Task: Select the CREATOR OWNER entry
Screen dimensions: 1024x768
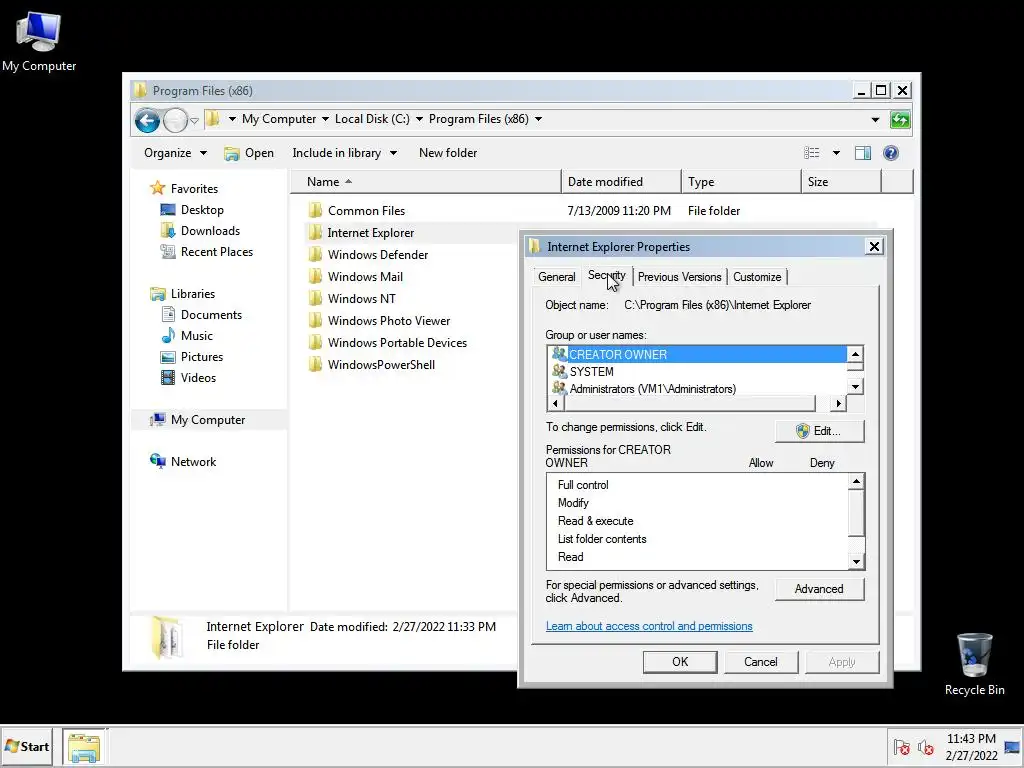Action: coord(697,355)
